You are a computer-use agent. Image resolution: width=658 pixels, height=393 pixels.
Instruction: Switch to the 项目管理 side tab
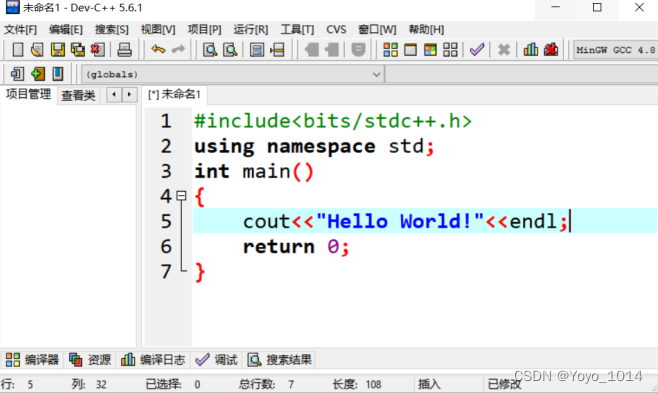tap(28, 94)
